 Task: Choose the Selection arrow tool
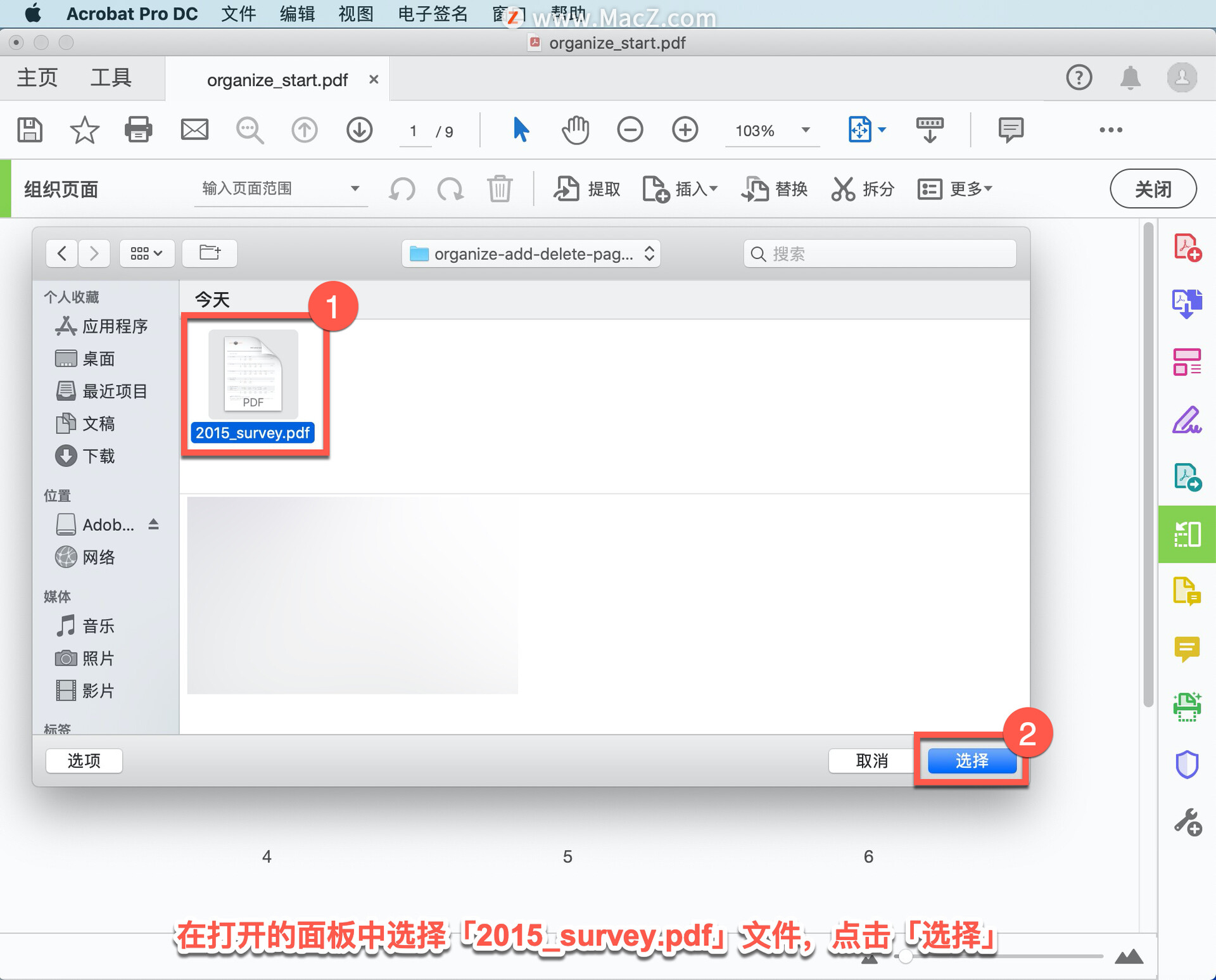coord(520,130)
